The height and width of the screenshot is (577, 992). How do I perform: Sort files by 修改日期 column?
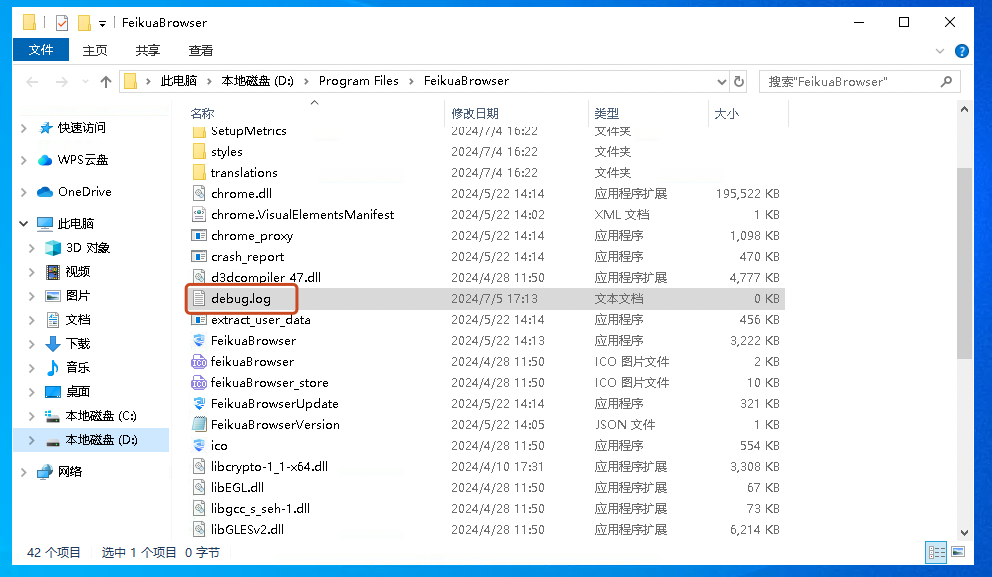(x=475, y=114)
